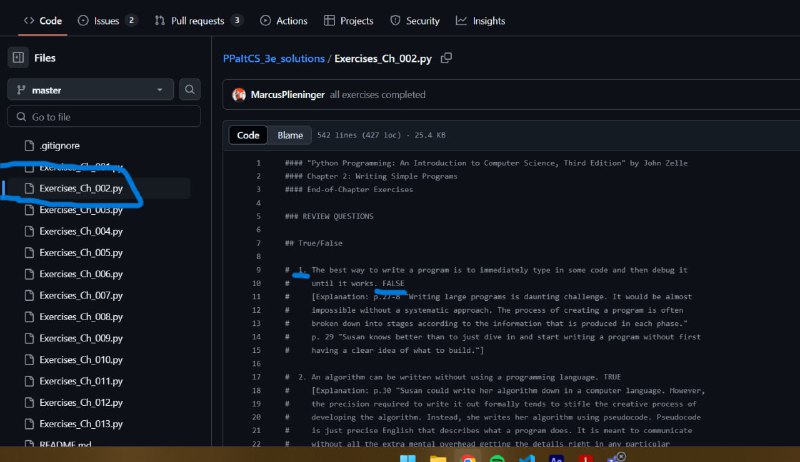Focus the Go to file search field
The image size is (800, 462).
104,117
